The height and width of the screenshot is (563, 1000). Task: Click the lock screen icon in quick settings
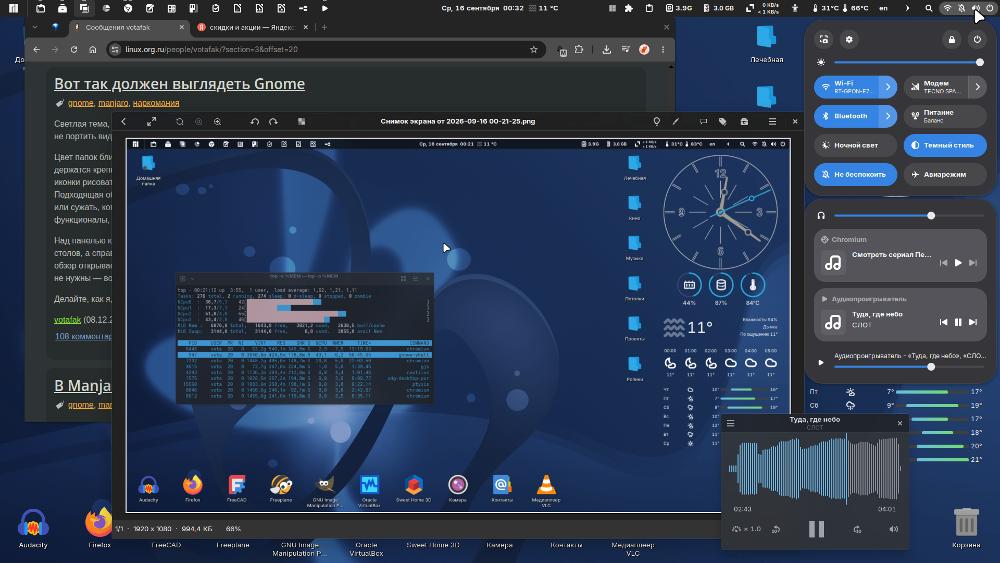(952, 40)
